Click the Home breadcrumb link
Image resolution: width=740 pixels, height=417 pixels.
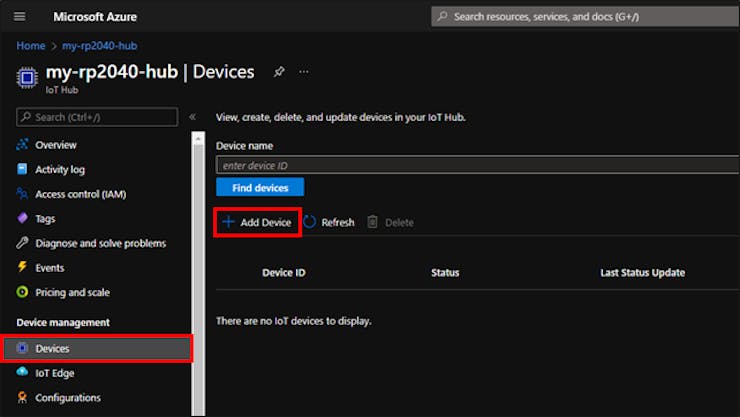tap(31, 46)
